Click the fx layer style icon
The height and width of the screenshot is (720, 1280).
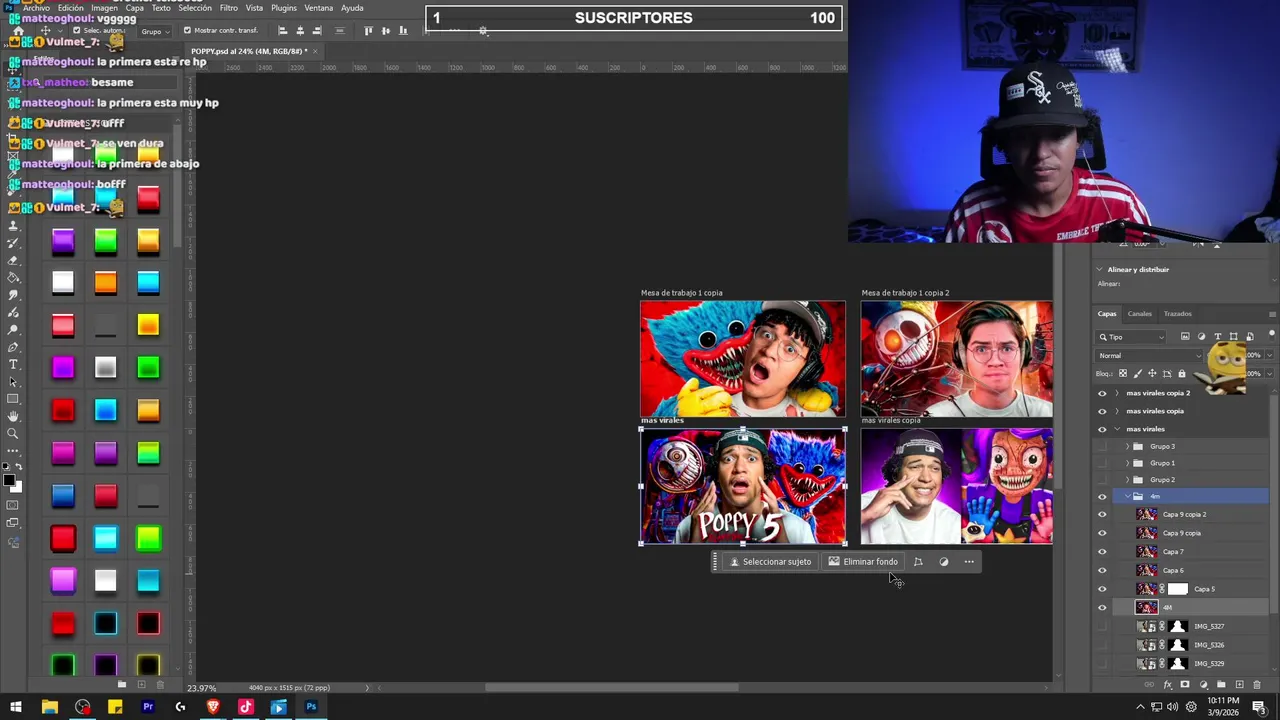tap(1168, 685)
